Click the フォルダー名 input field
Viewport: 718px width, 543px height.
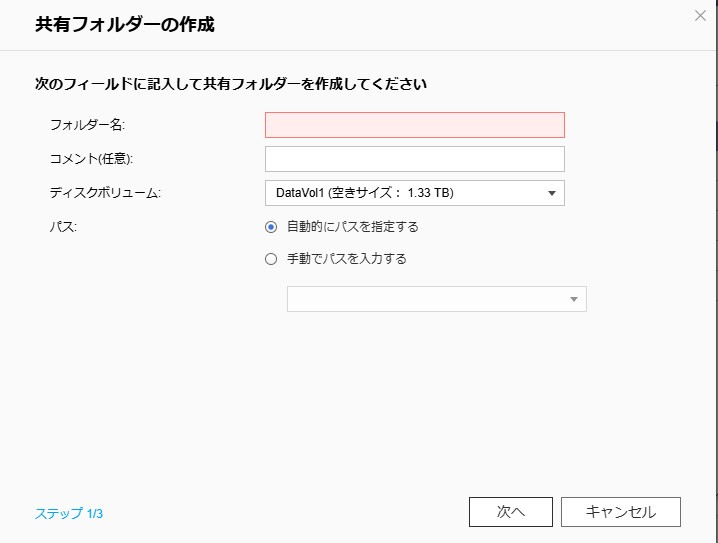415,125
